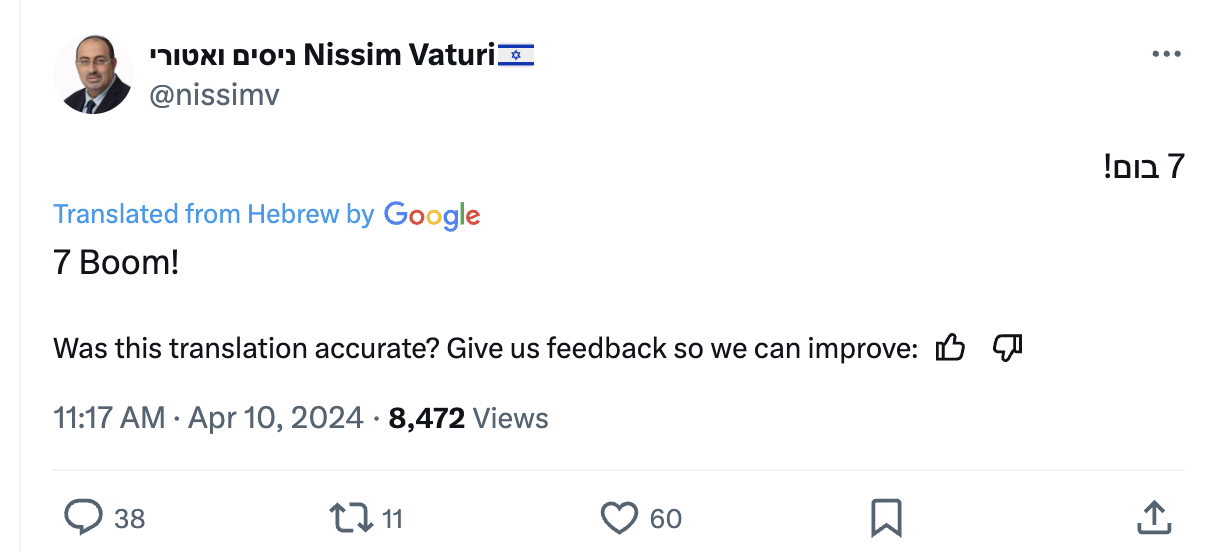Click the 8,472 Views count
This screenshot has width=1212, height=552.
click(x=468, y=417)
